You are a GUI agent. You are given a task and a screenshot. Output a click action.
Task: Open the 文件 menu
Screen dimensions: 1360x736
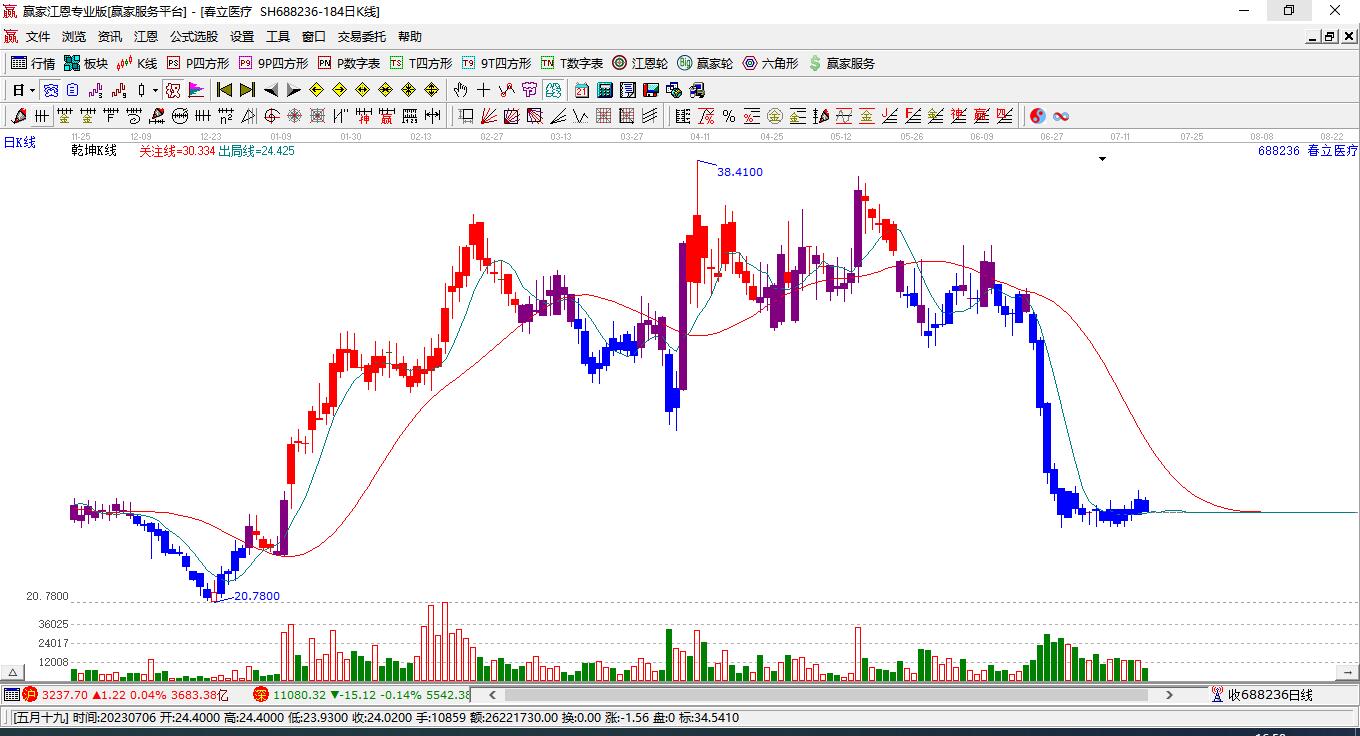click(x=38, y=37)
